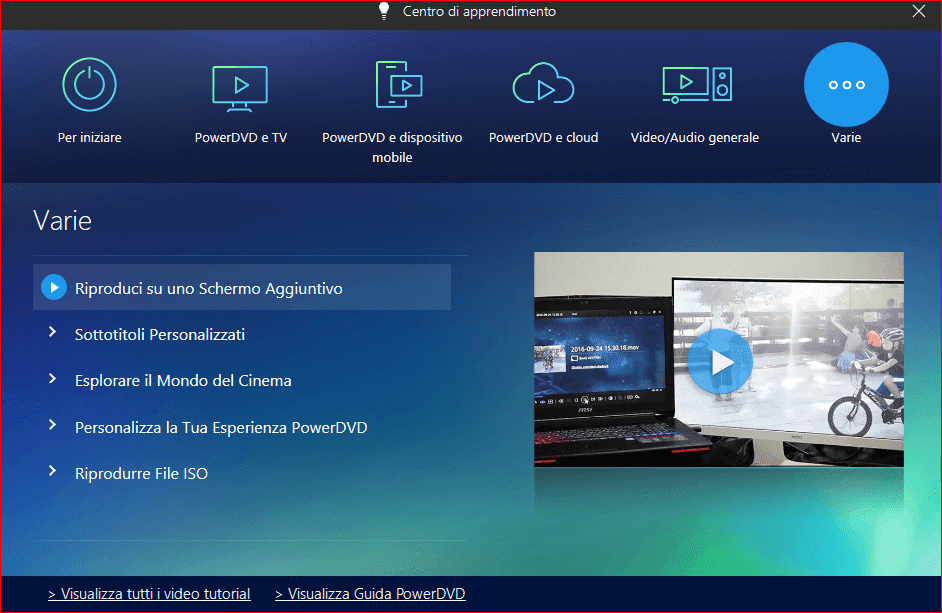Expand Personalizza la Tua Esperienza chevron
Image resolution: width=942 pixels, height=613 pixels.
point(53,426)
